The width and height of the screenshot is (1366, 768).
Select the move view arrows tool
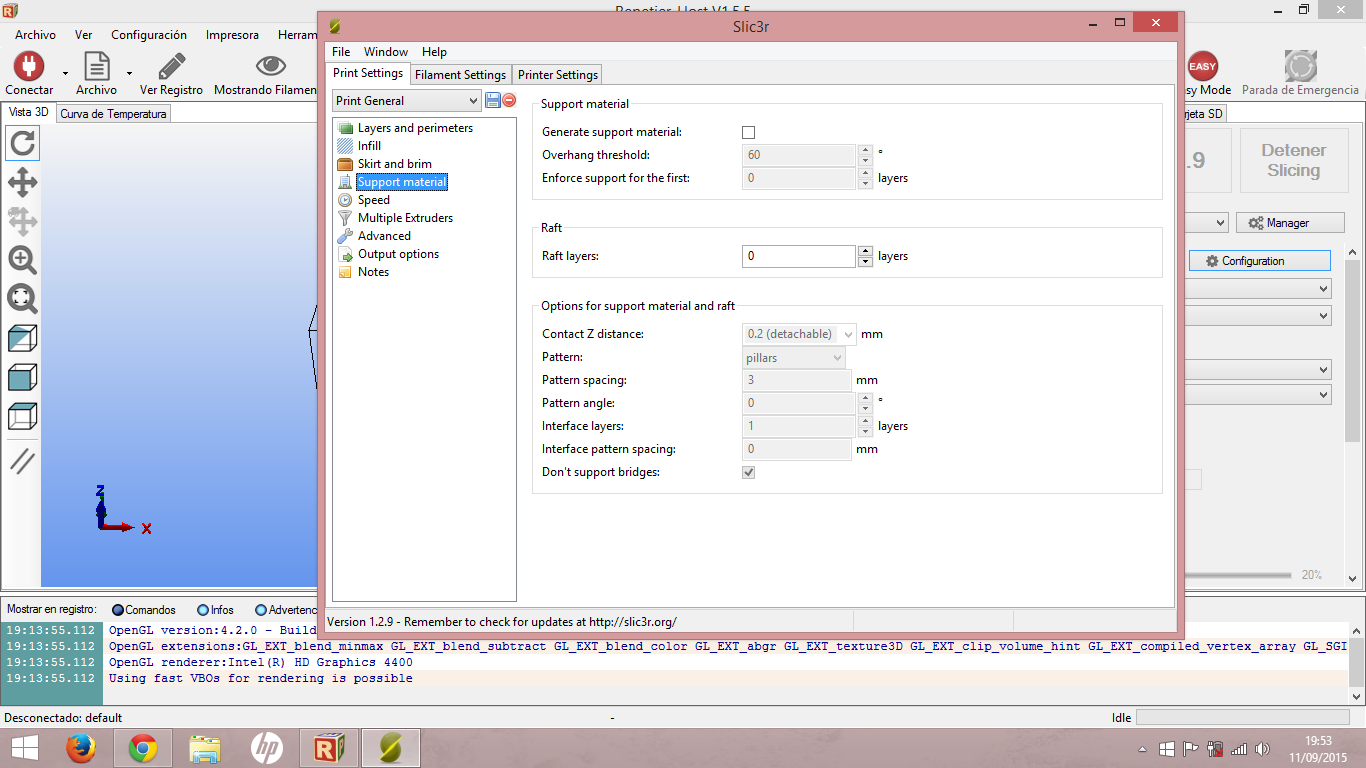click(22, 182)
